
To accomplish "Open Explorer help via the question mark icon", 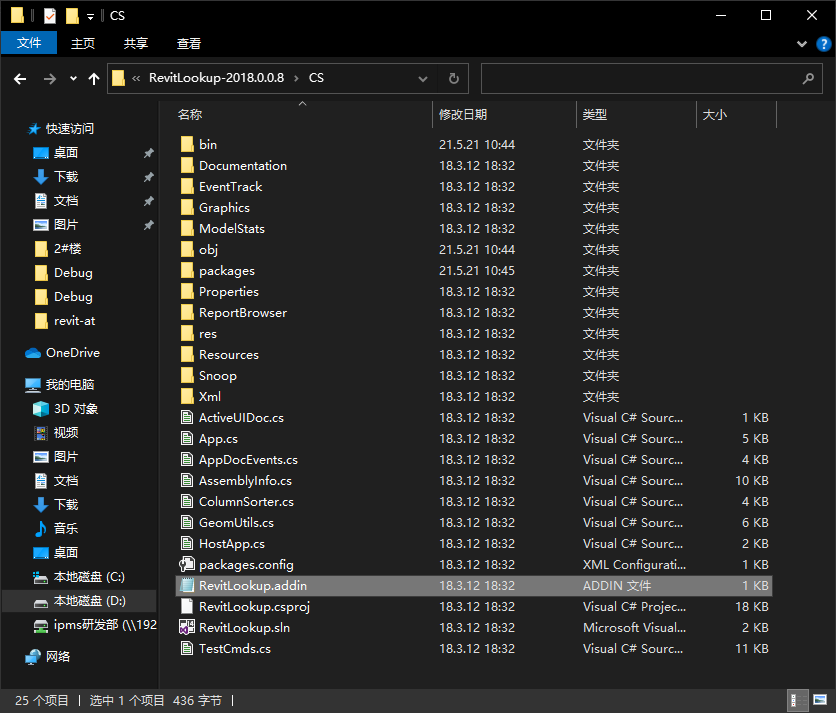I will pyautogui.click(x=823, y=44).
